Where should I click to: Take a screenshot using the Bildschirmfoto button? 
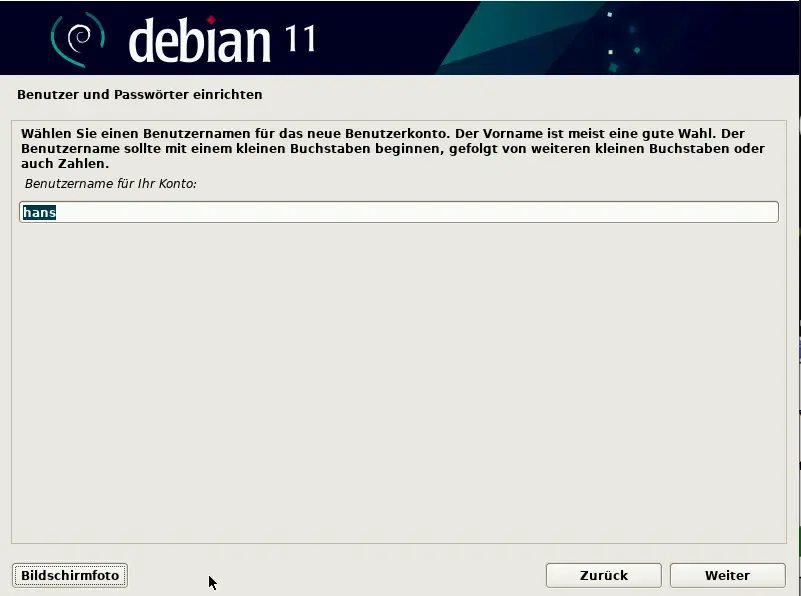(x=70, y=575)
